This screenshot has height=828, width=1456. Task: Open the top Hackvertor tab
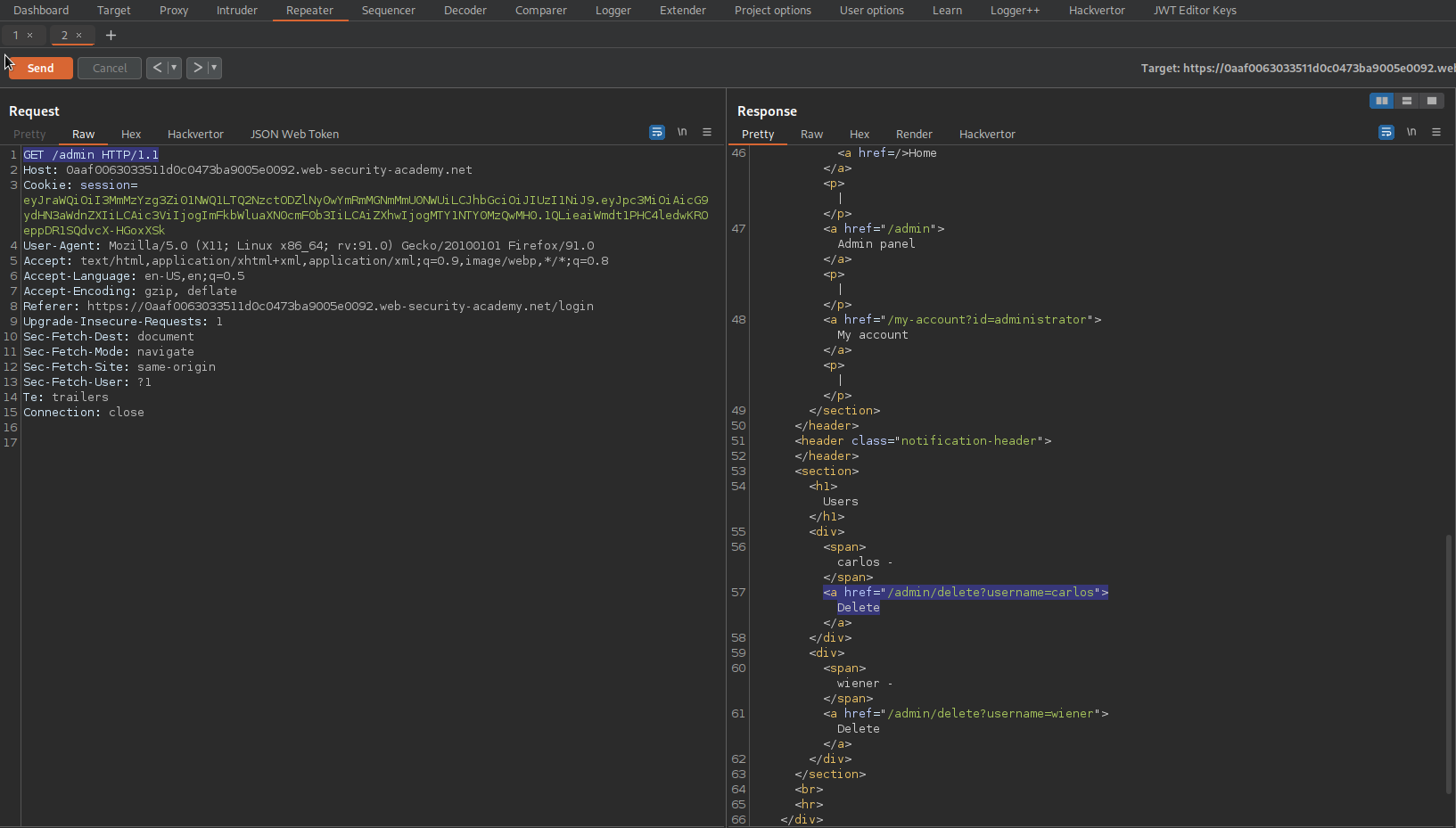pos(1097,11)
